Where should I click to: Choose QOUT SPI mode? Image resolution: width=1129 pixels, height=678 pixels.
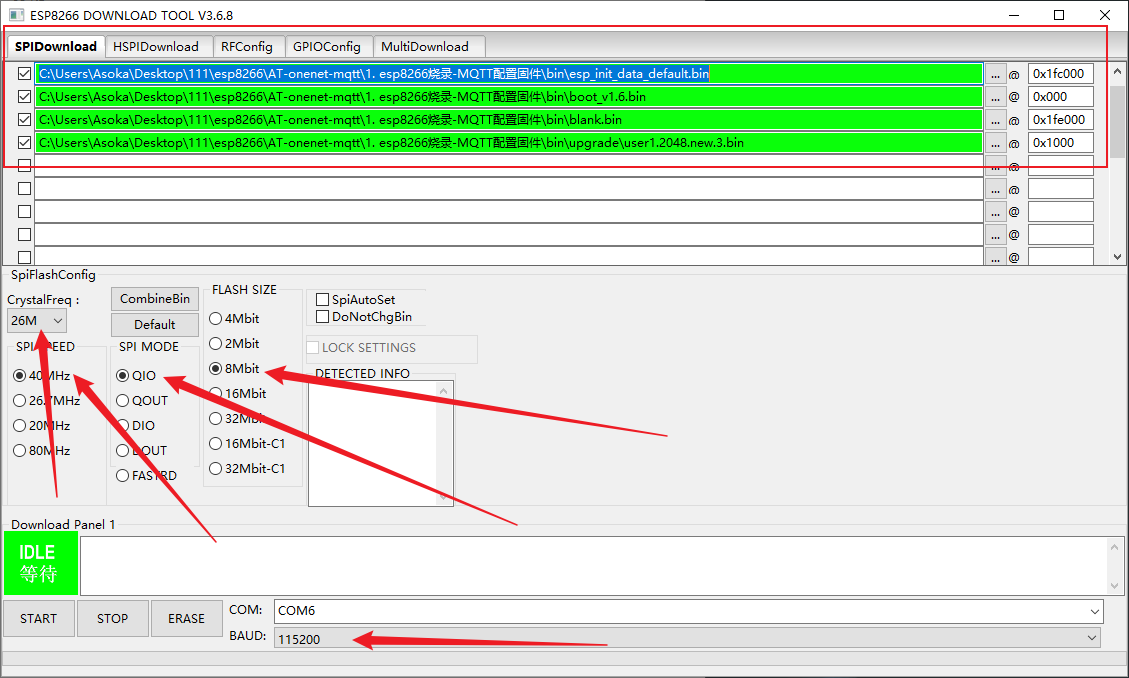click(142, 401)
